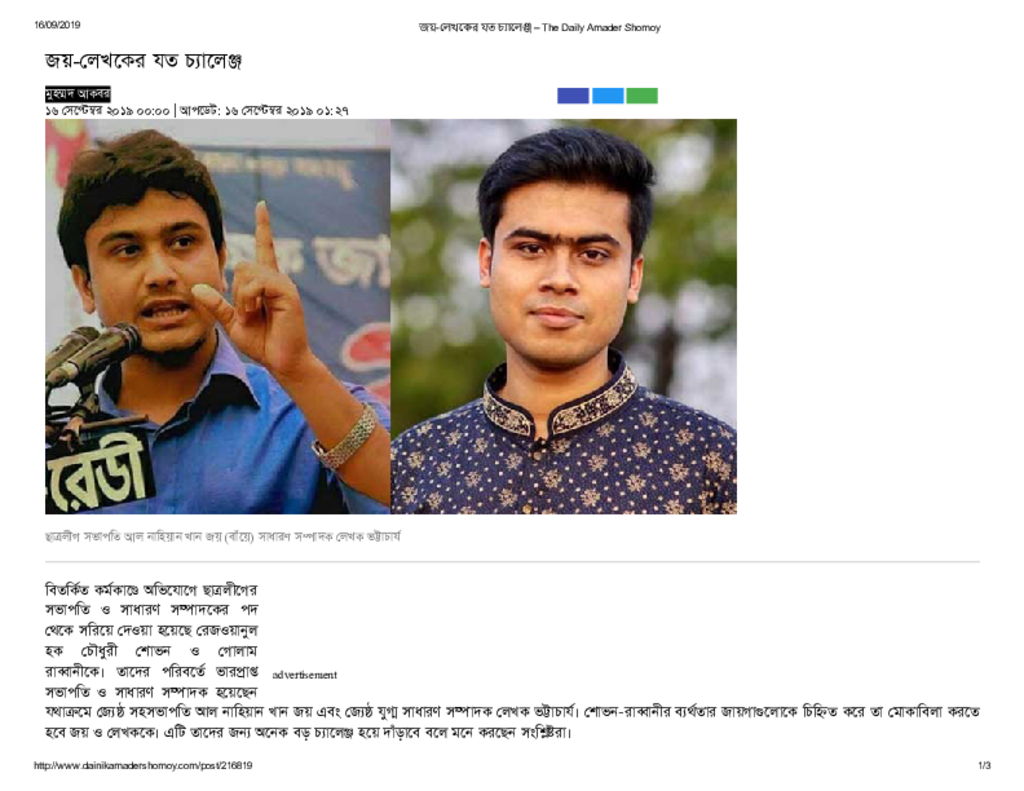The height and width of the screenshot is (791, 1024).
Task: Click the Daily Amader Shomoy page title header
Action: pos(539,27)
